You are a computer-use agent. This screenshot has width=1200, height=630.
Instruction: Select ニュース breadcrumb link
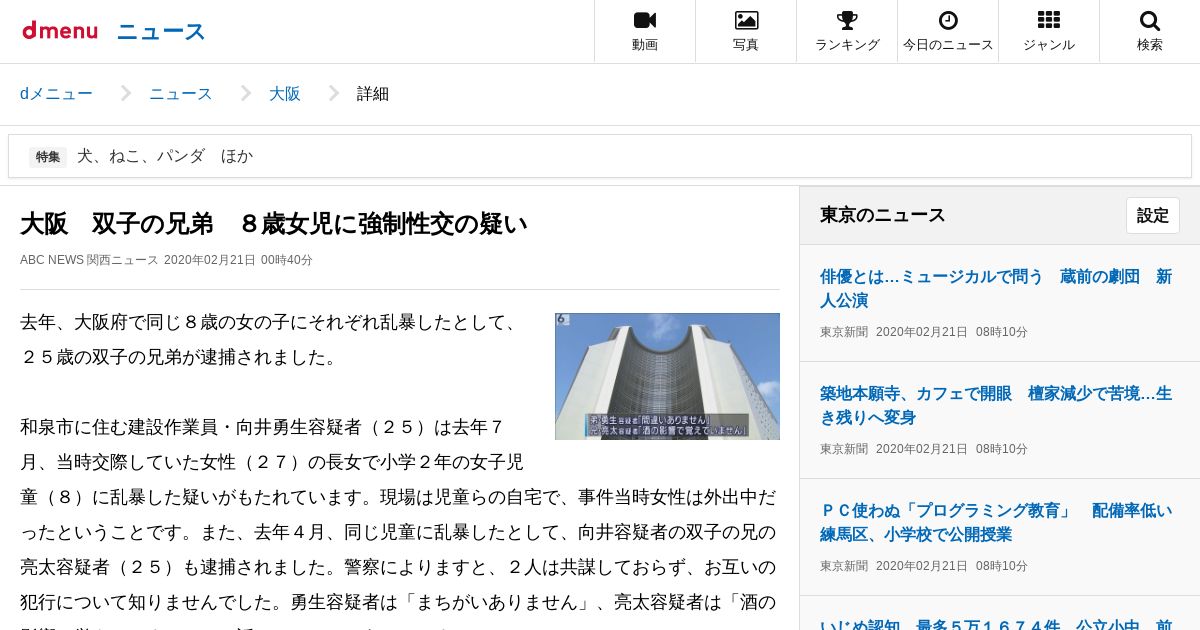click(x=181, y=94)
